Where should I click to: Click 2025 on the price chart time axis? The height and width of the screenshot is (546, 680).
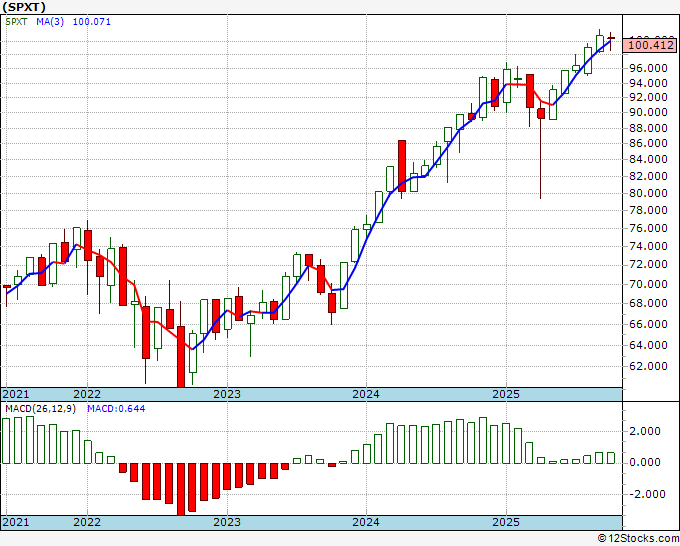tap(506, 394)
